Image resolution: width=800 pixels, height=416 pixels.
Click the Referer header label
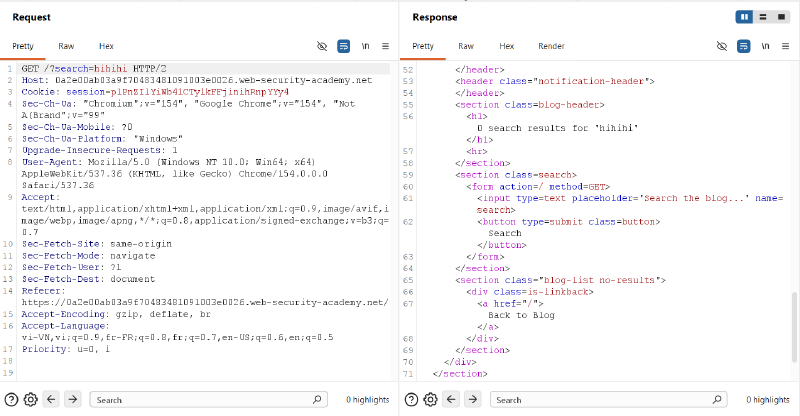43,291
